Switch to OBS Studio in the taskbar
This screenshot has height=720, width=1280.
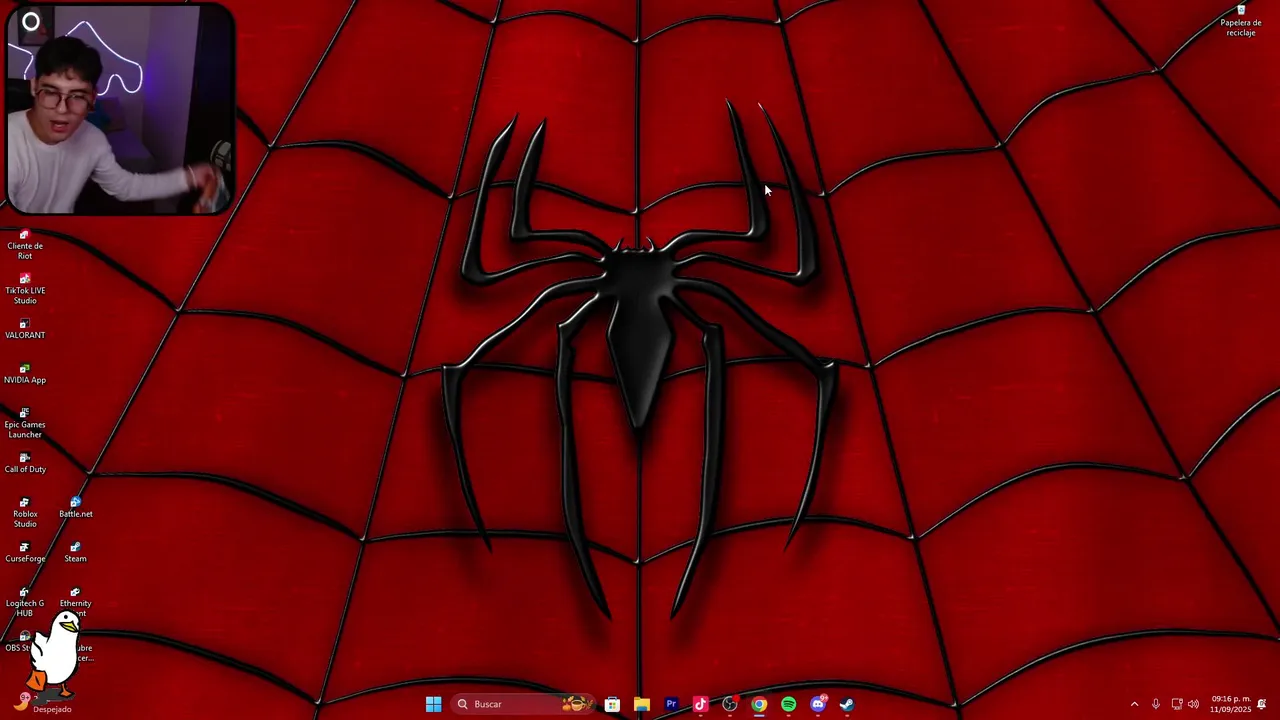(x=730, y=704)
